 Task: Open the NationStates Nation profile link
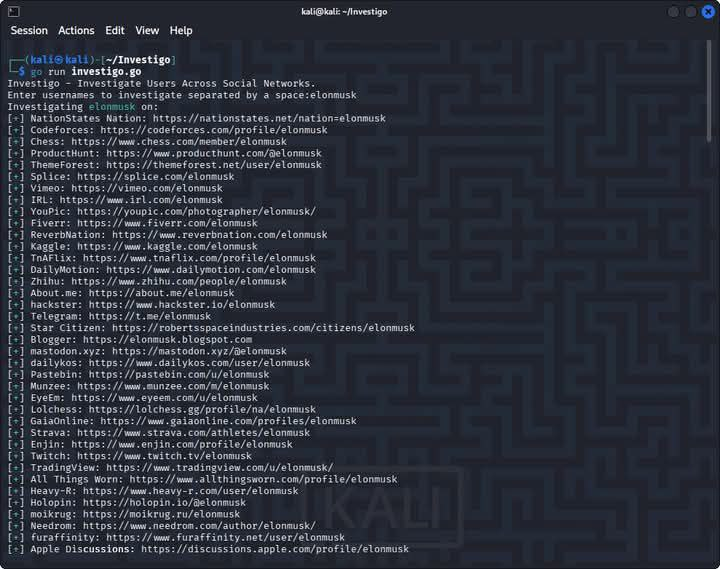[x=269, y=118]
